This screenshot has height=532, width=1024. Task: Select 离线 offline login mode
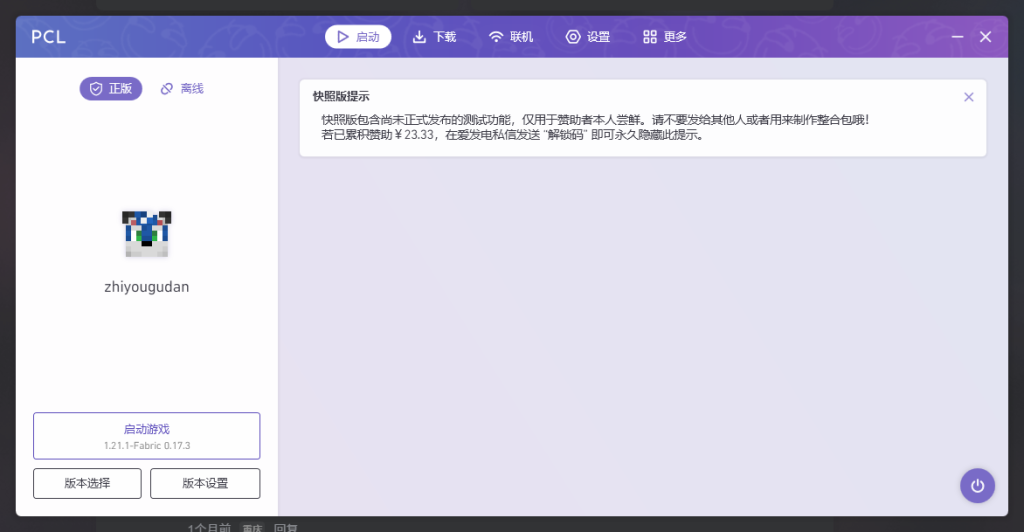182,89
